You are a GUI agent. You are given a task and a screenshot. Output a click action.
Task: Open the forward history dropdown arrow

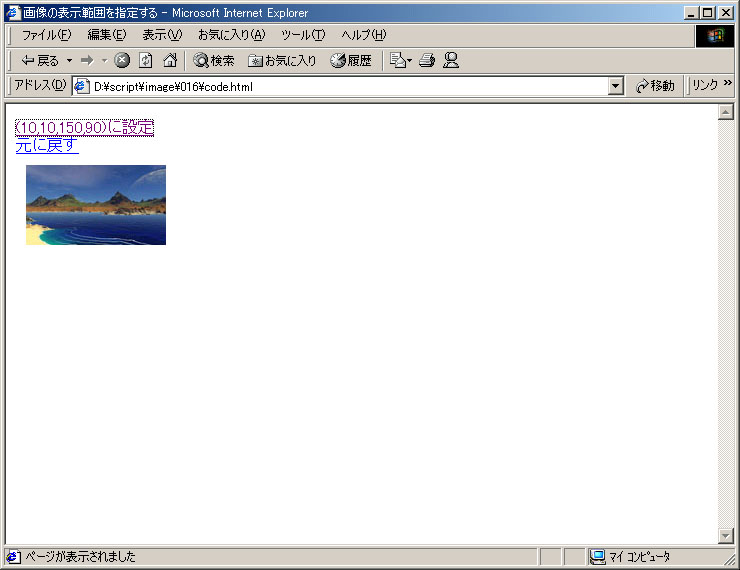104,60
